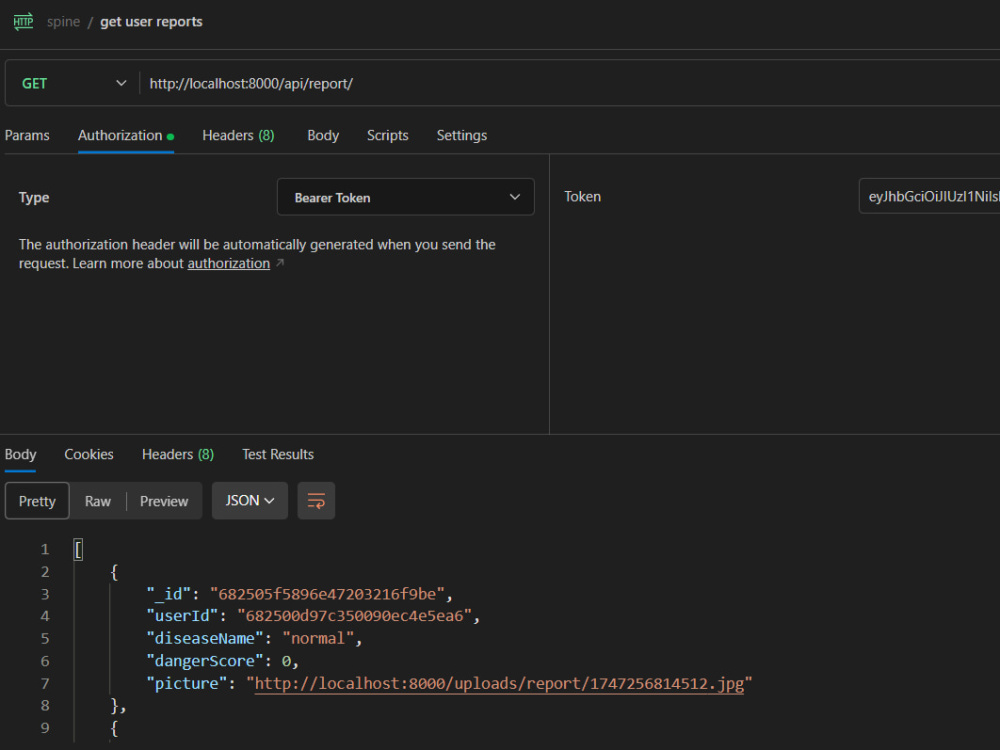Open external arrow icon next to authorization link
This screenshot has height=750, width=1000.
coord(280,263)
